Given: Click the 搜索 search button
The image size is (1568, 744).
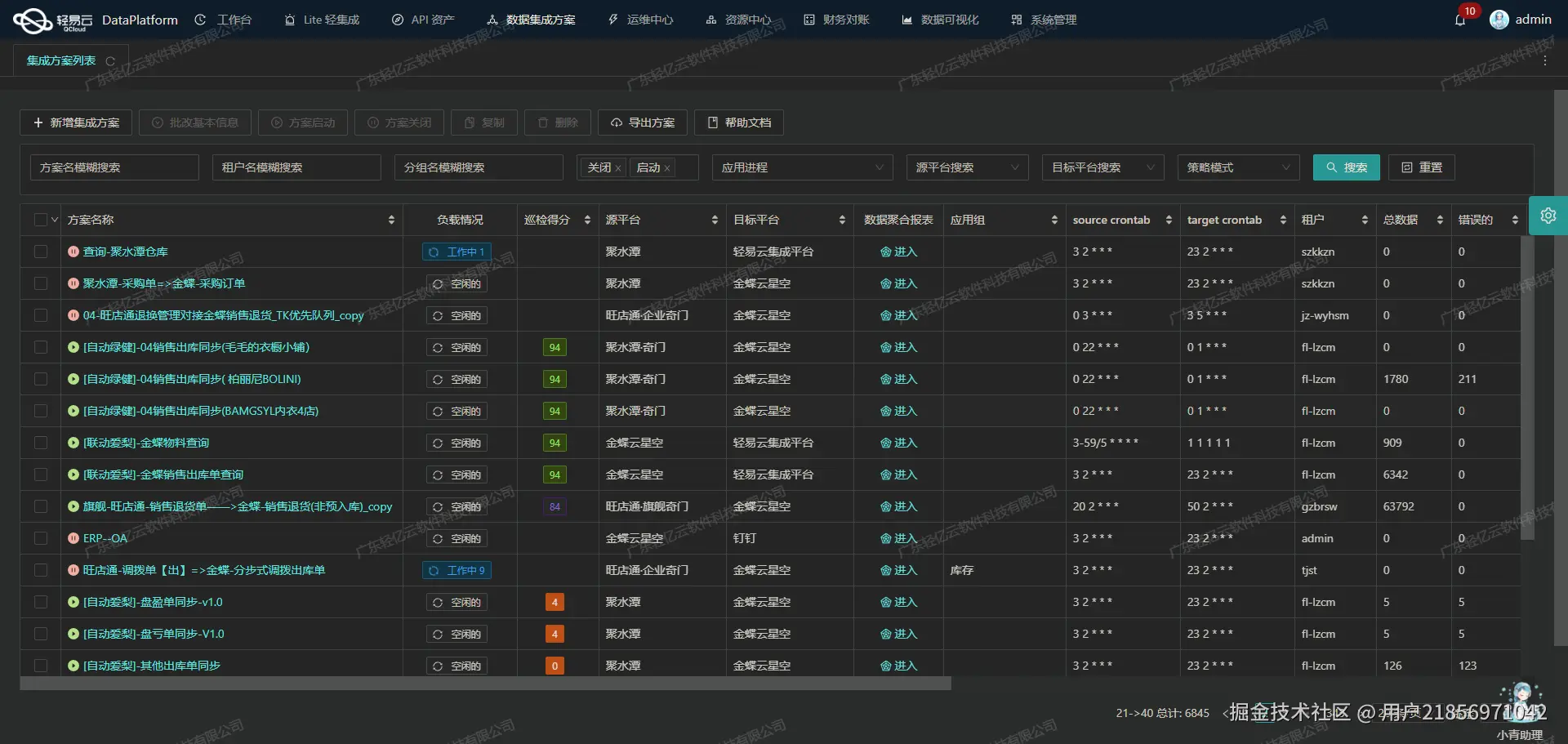Looking at the screenshot, I should click(x=1346, y=167).
